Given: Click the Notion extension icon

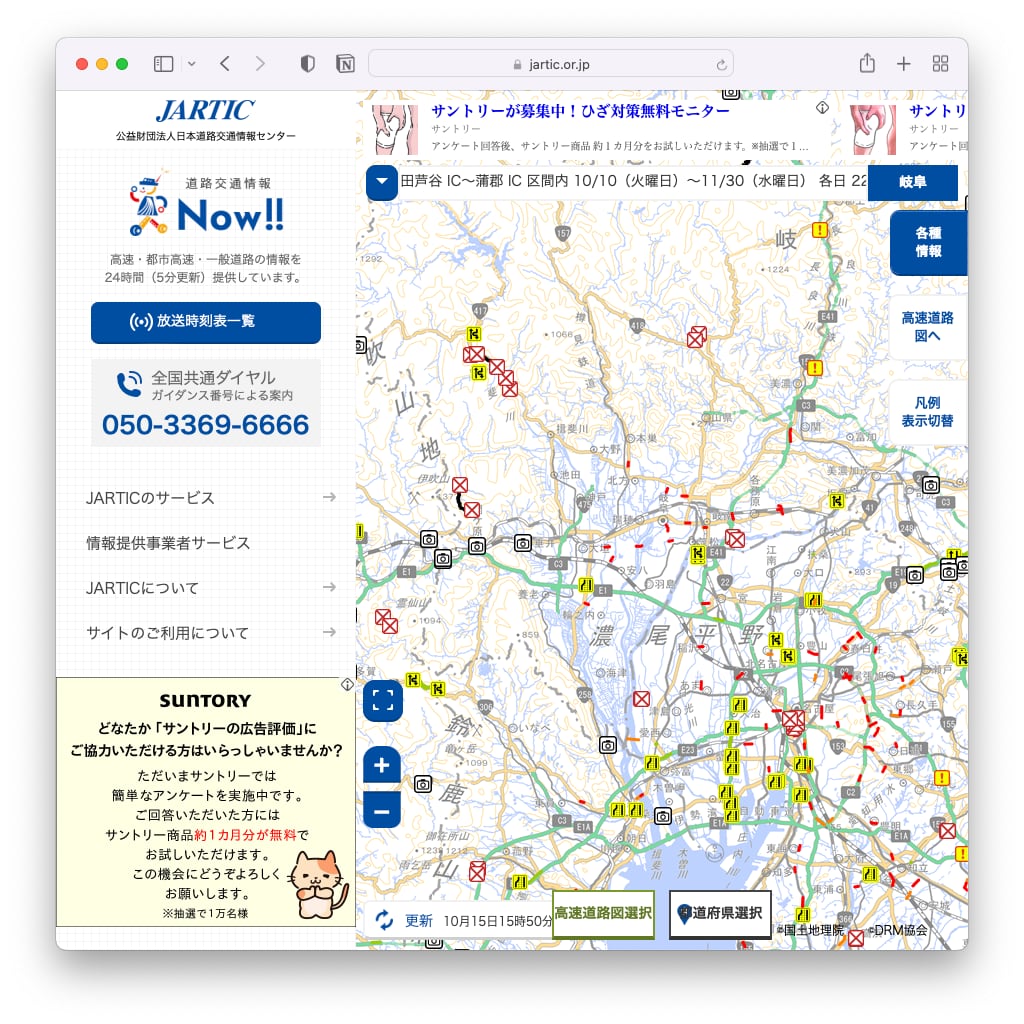Looking at the screenshot, I should pyautogui.click(x=345, y=64).
